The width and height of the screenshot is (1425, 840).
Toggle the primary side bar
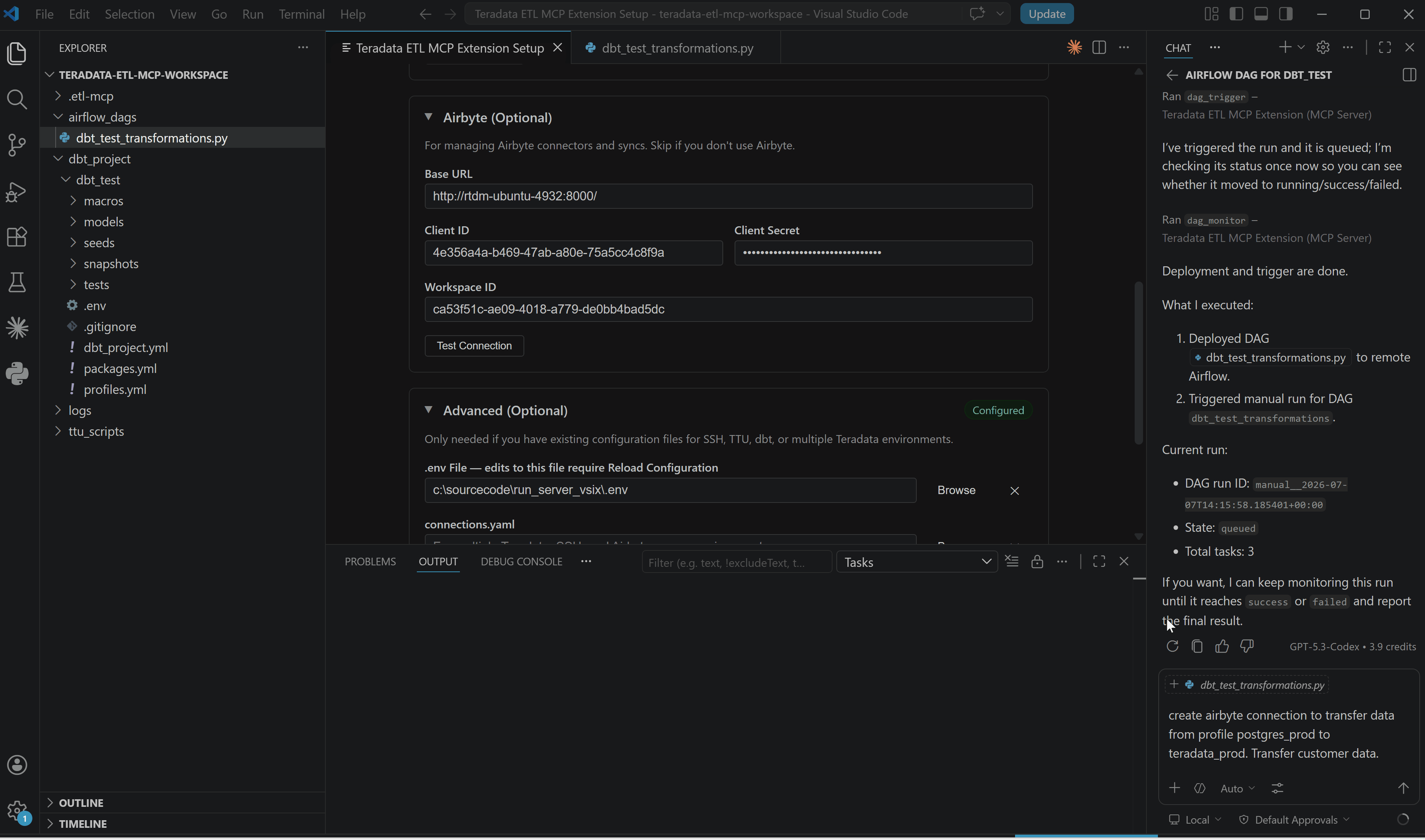(x=1236, y=14)
